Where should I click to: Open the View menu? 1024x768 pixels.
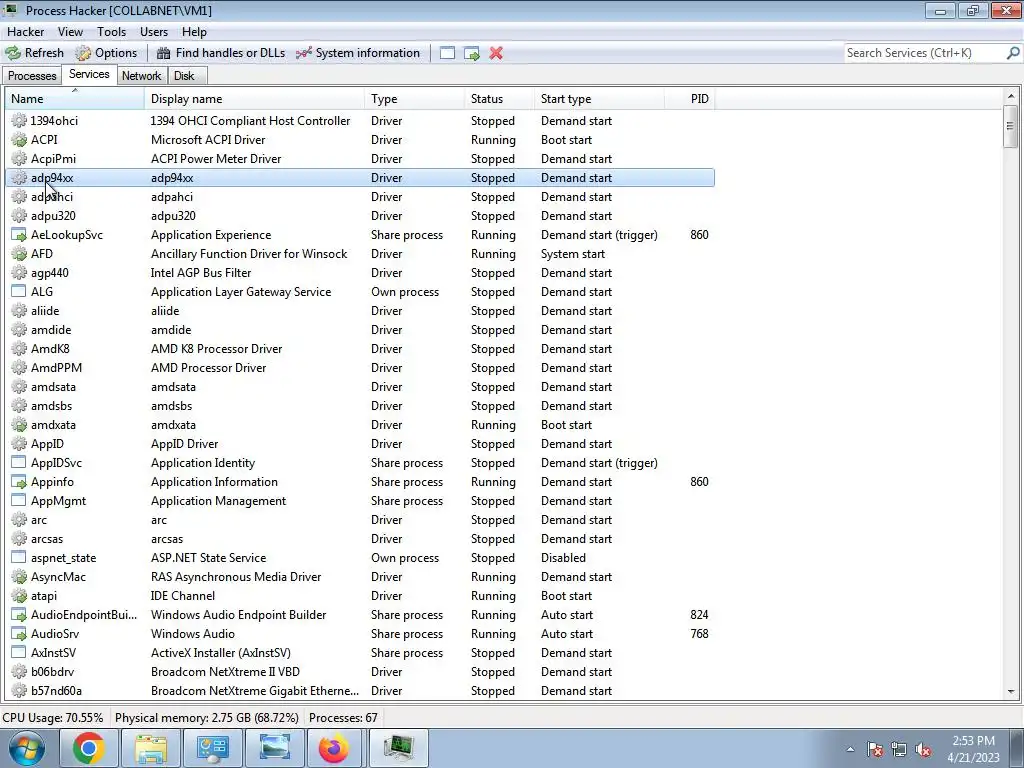[x=70, y=31]
